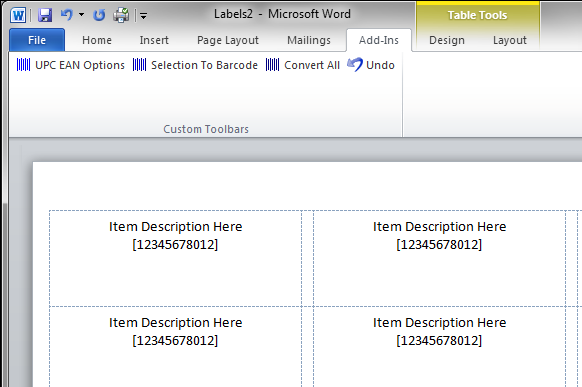582x387 pixels.
Task: Click the quick access Undo arrow icon
Action: coord(67,15)
